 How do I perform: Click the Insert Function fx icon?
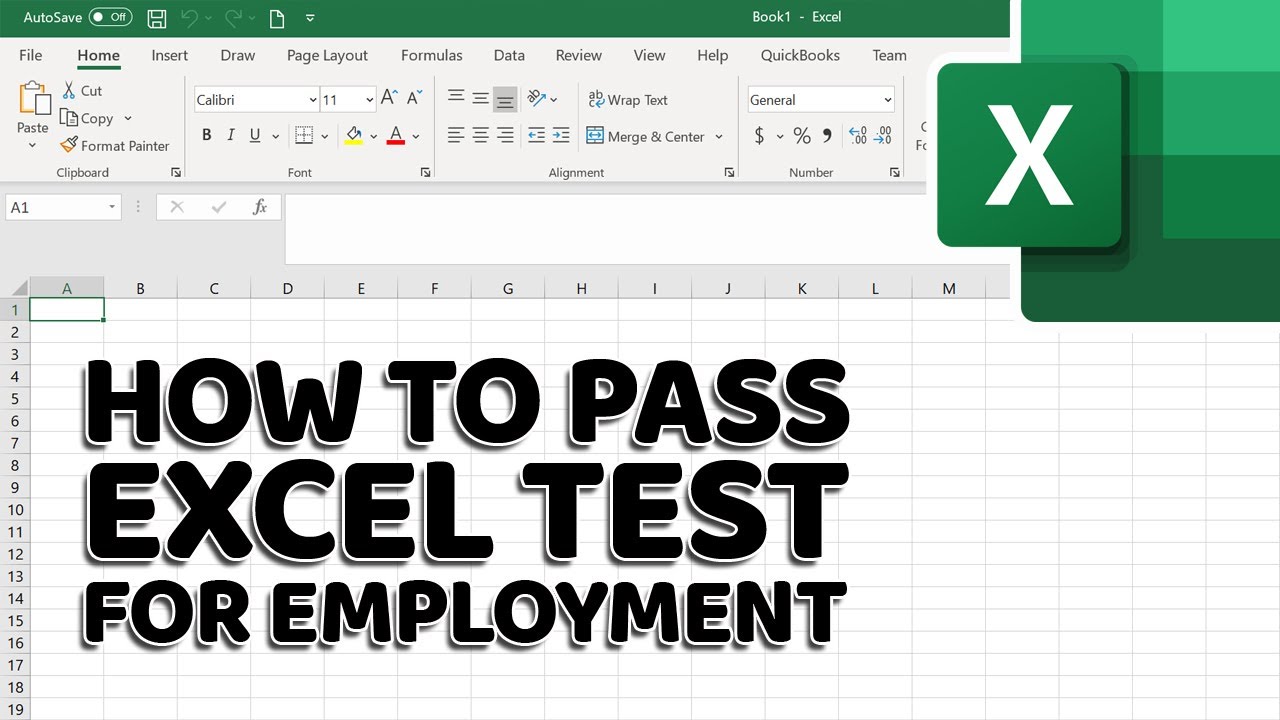point(259,207)
